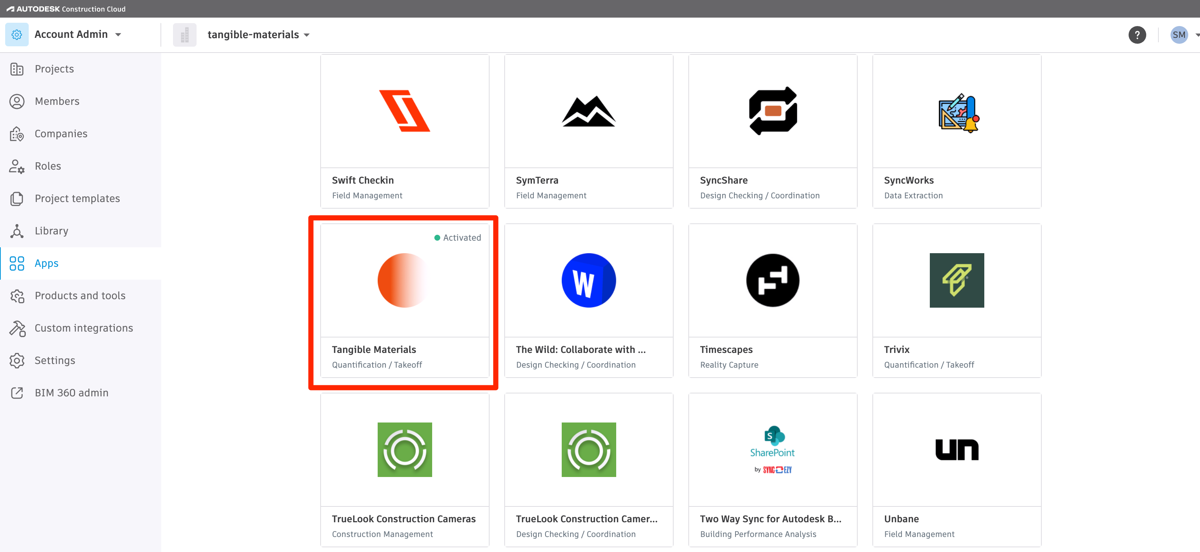Image resolution: width=1200 pixels, height=552 pixels.
Task: Click the SM user avatar
Action: 1179,34
